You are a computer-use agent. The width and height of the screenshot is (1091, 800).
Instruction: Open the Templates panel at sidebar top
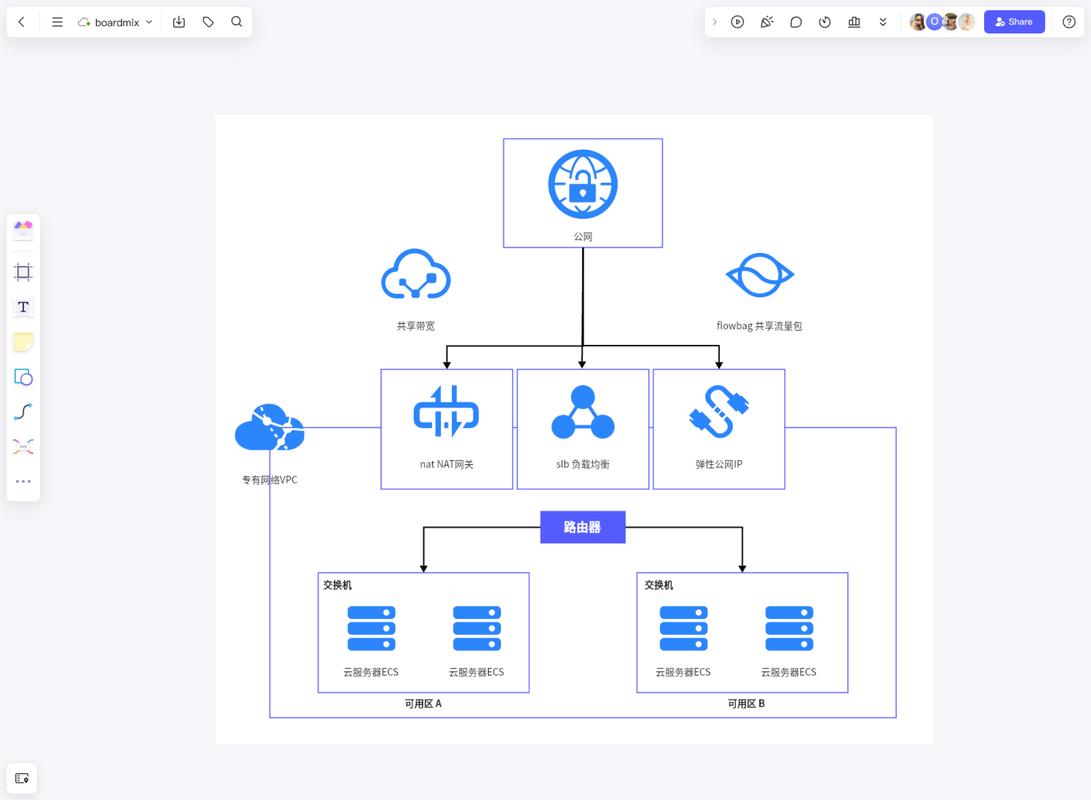tap(22, 229)
